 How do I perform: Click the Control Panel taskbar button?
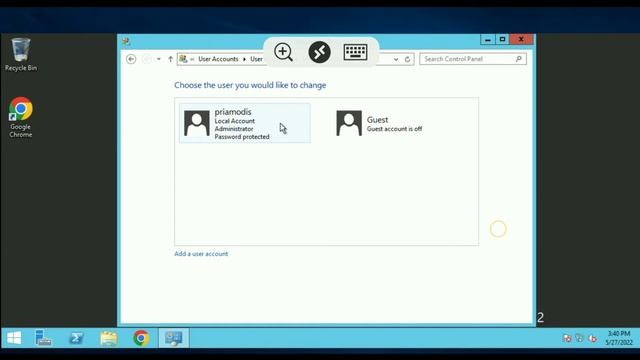click(174, 338)
